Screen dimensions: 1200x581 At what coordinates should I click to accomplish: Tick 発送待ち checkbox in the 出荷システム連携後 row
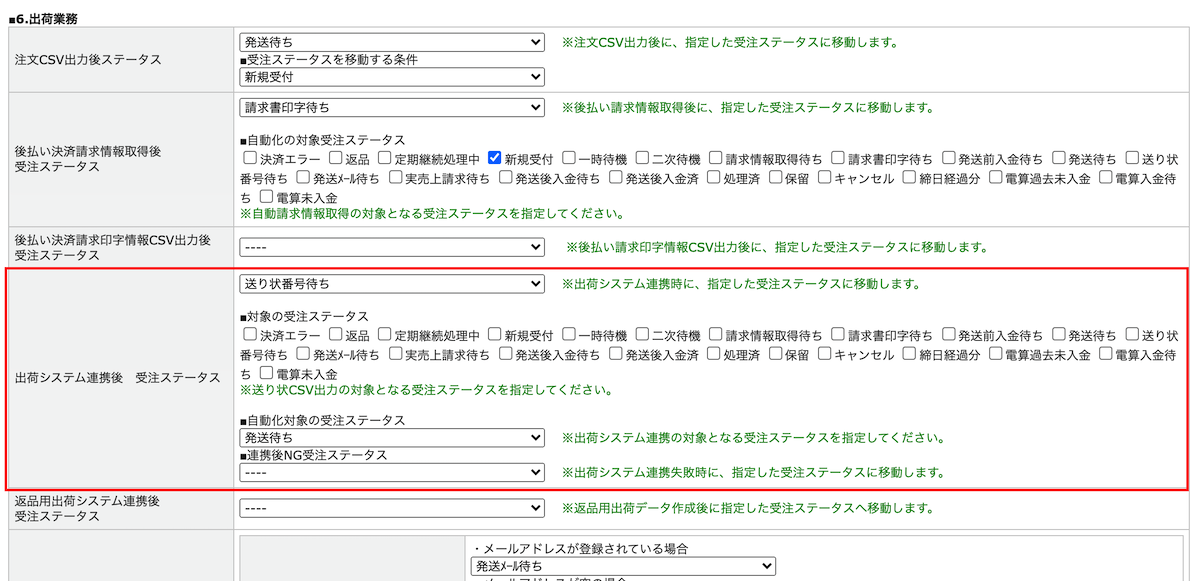(1059, 334)
